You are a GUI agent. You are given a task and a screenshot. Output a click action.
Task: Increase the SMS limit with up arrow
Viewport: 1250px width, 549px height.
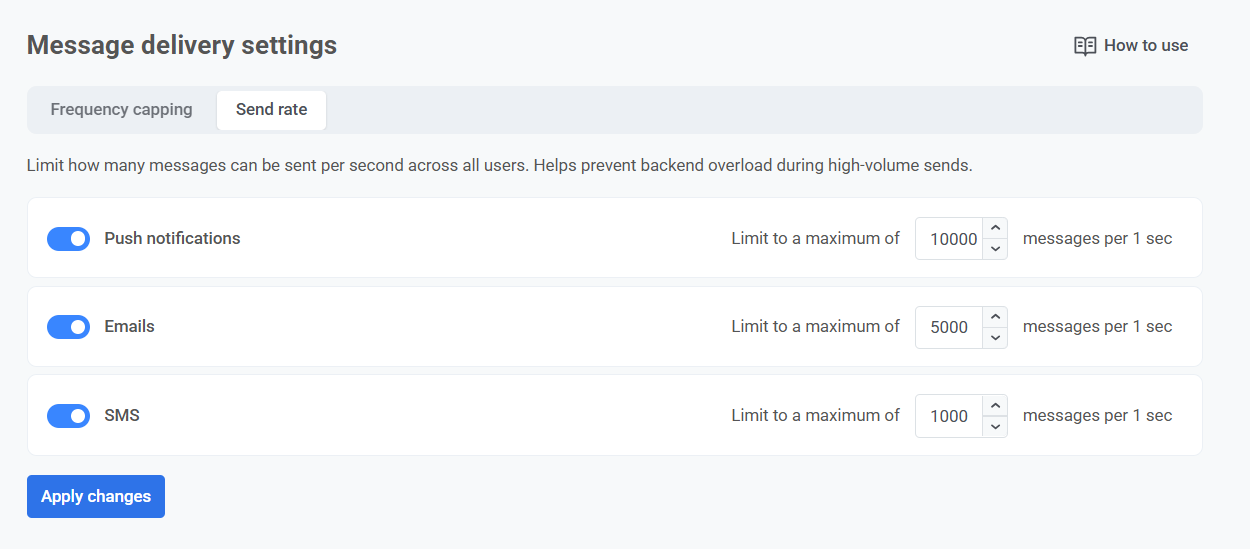point(995,406)
